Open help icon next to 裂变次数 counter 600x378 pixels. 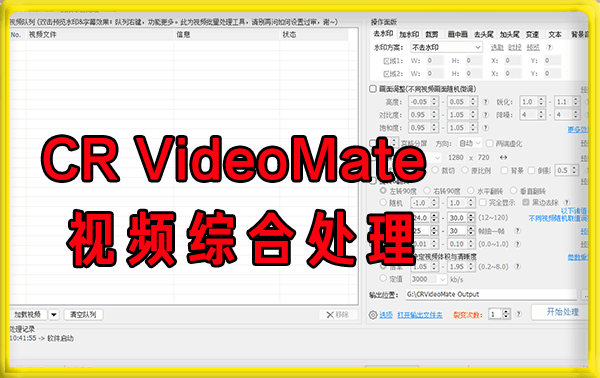point(518,314)
